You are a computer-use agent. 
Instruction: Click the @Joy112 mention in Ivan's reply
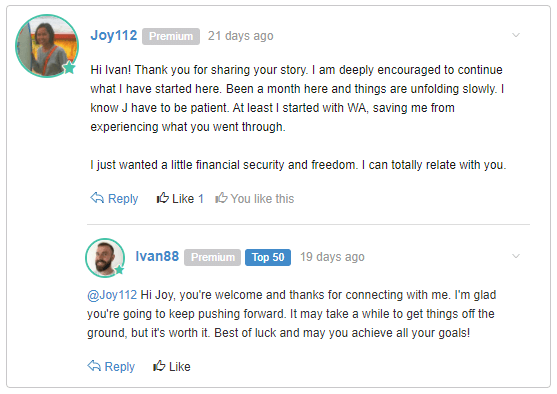click(112, 295)
